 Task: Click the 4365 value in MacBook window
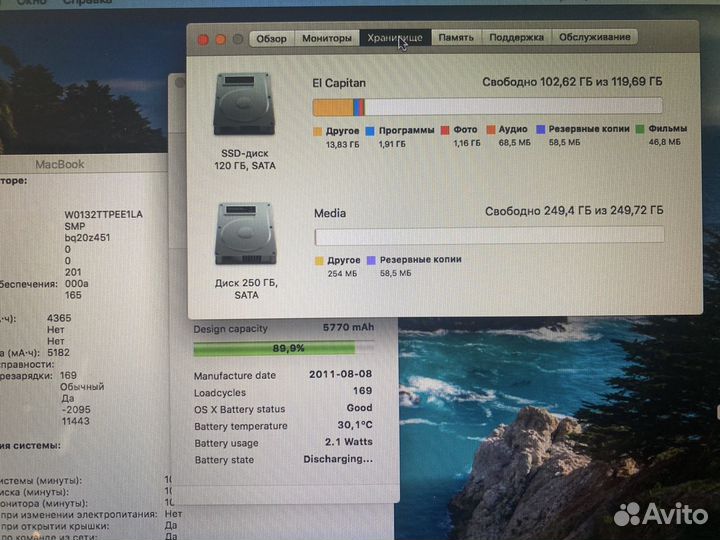[59, 318]
